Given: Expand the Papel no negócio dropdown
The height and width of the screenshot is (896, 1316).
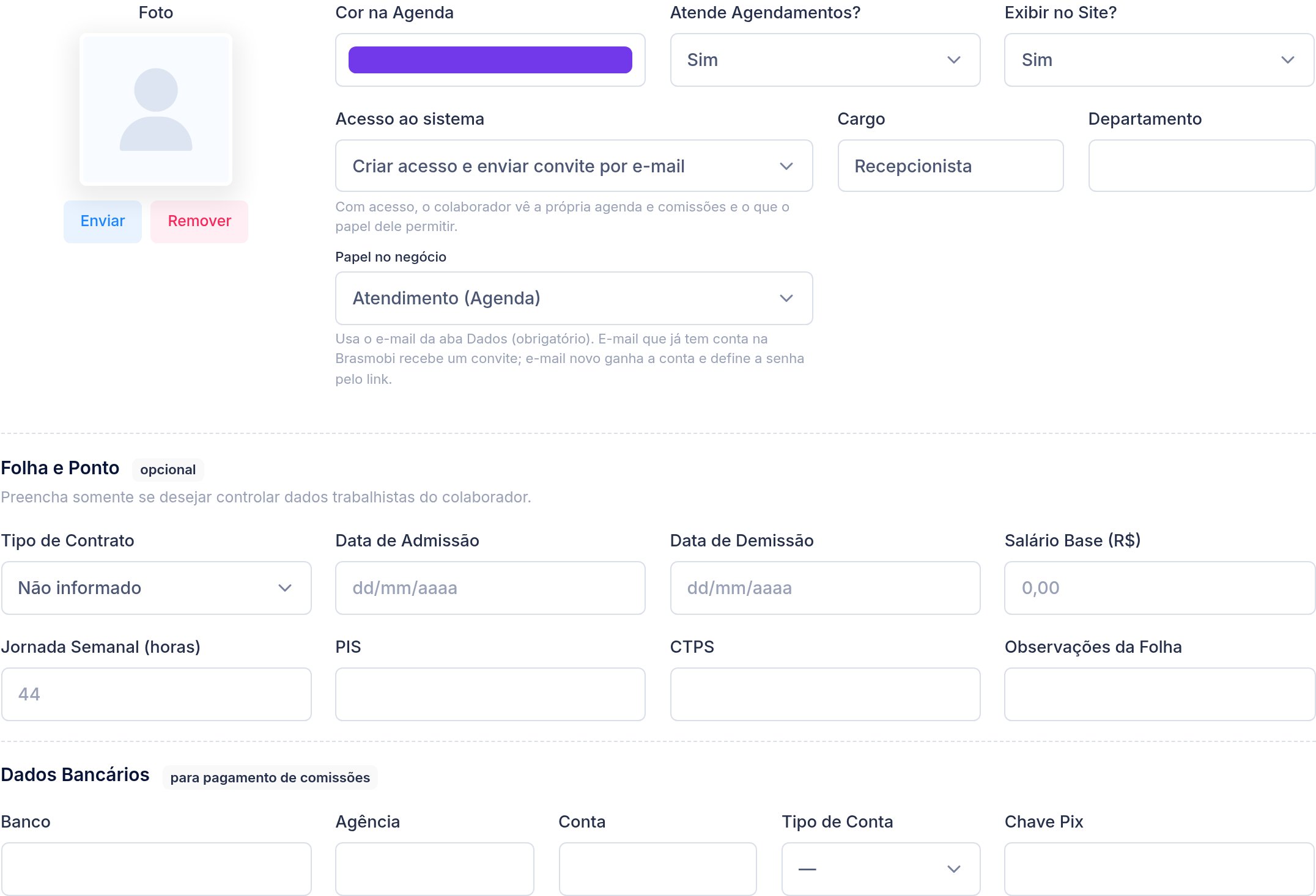Looking at the screenshot, I should point(574,298).
